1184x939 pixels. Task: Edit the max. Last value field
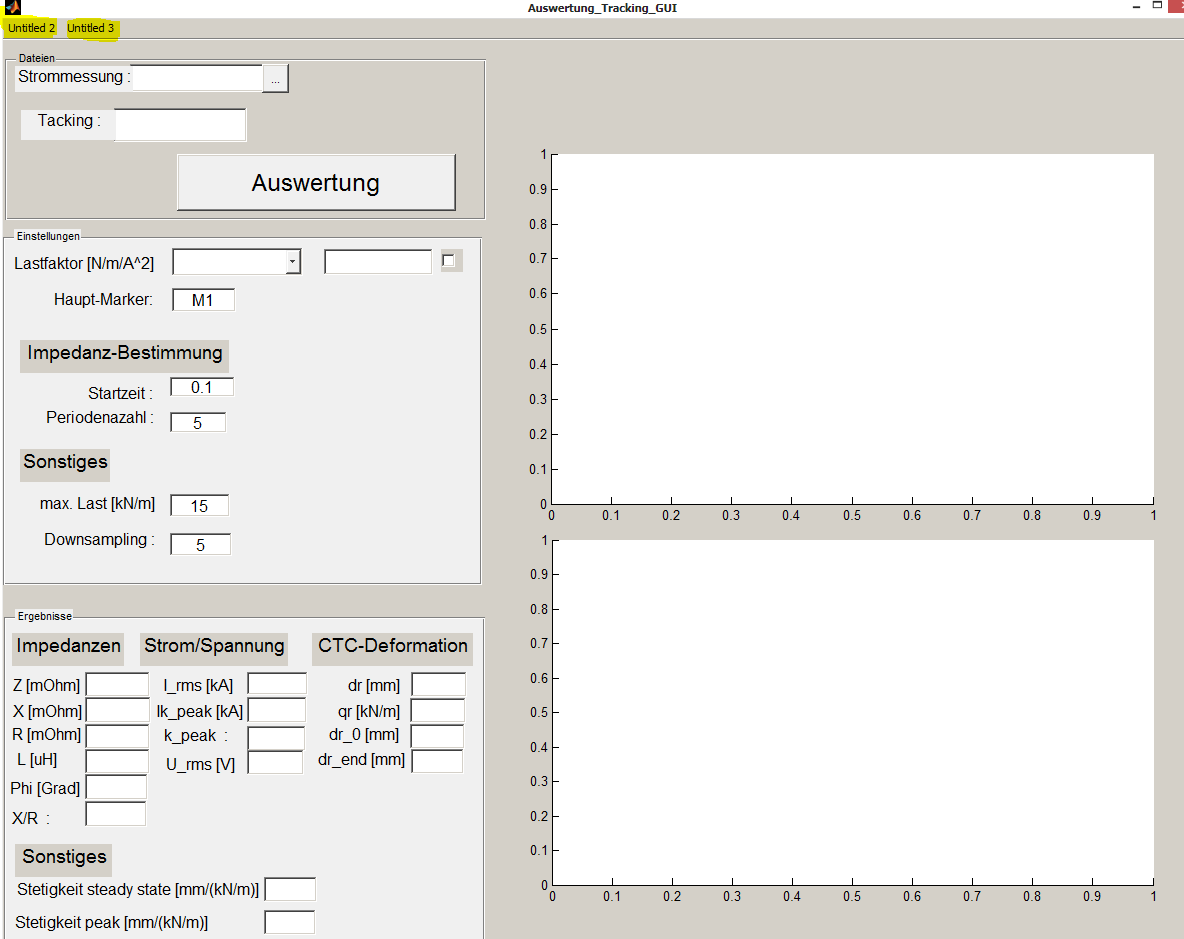pos(199,505)
